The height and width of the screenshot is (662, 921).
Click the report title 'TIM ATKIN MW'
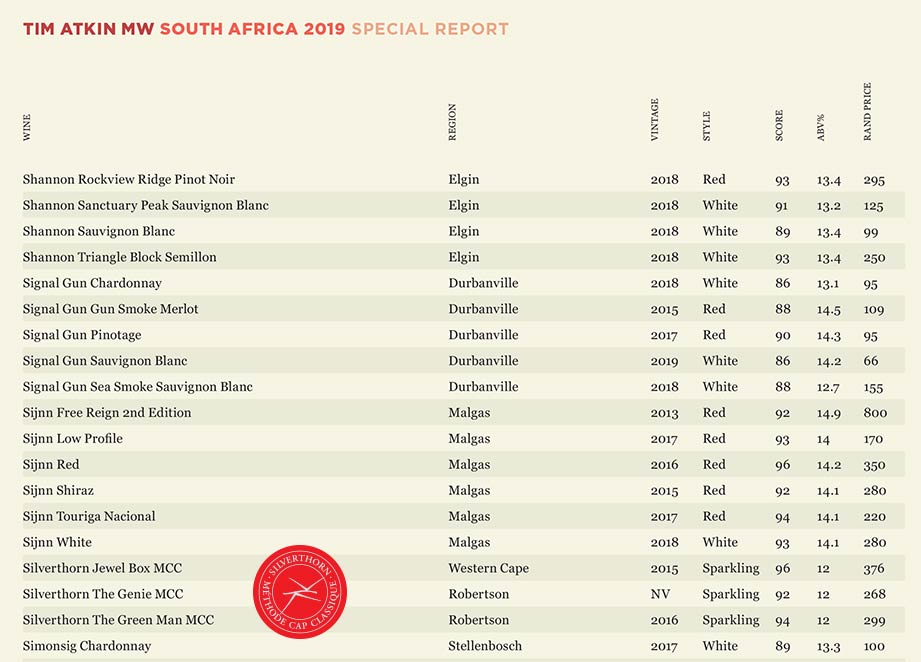89,29
